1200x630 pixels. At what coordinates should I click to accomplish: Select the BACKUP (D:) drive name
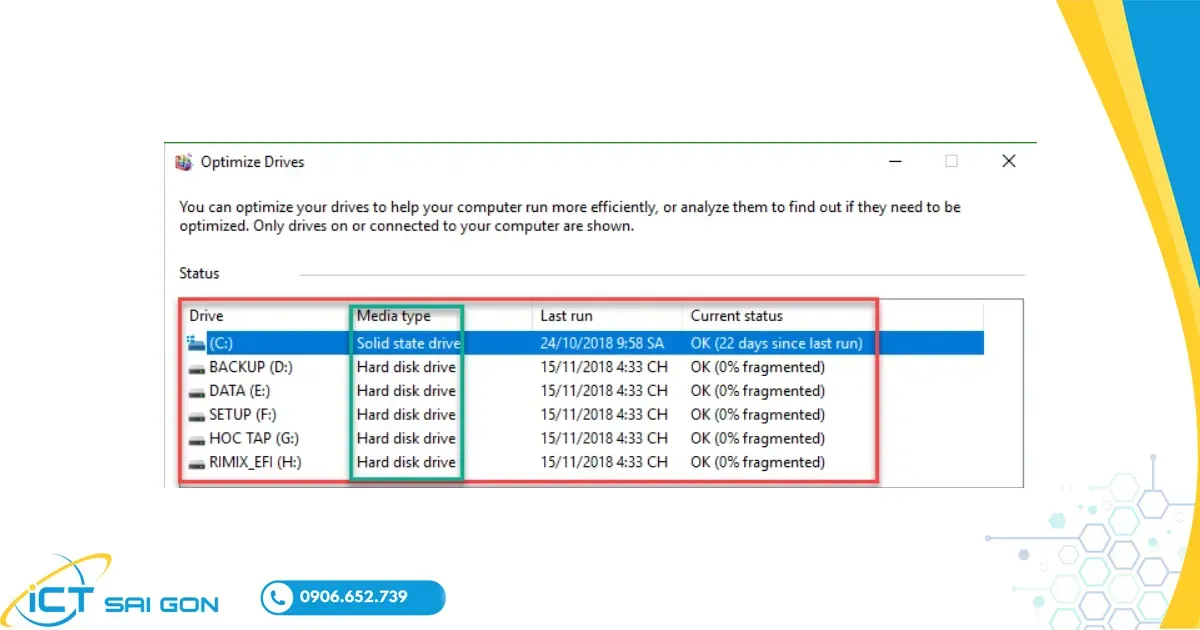click(x=251, y=367)
